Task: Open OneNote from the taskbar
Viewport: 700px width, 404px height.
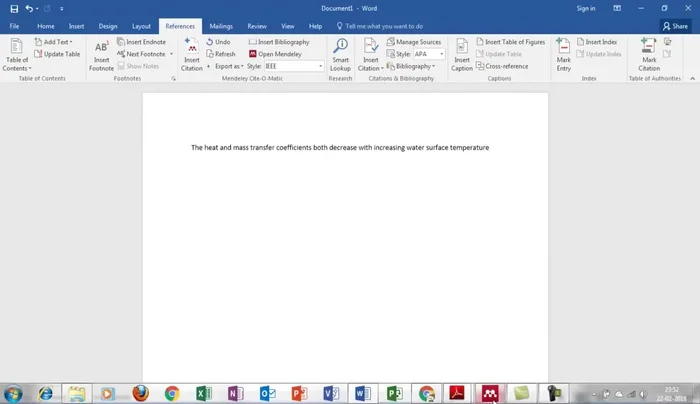Action: pos(235,394)
